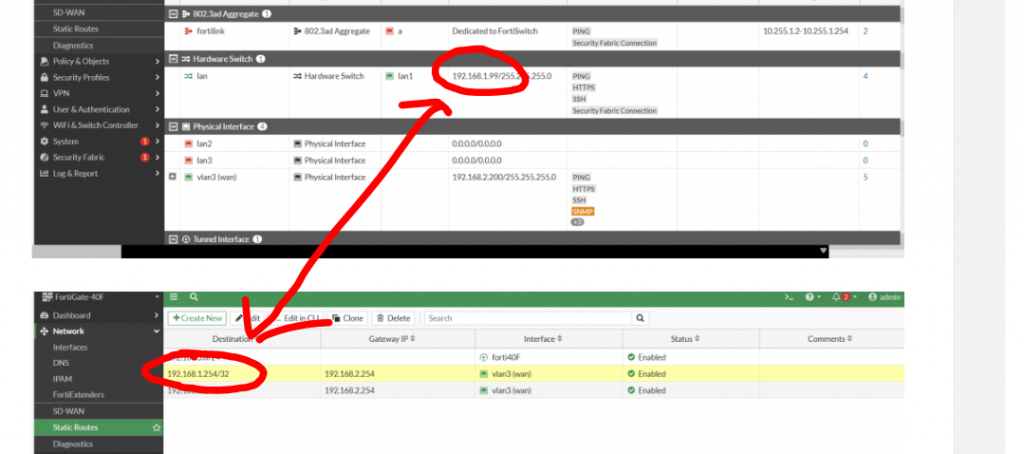Screen dimensions: 1024x454
Task: Click the SNMP access tag
Action: pyautogui.click(x=583, y=212)
